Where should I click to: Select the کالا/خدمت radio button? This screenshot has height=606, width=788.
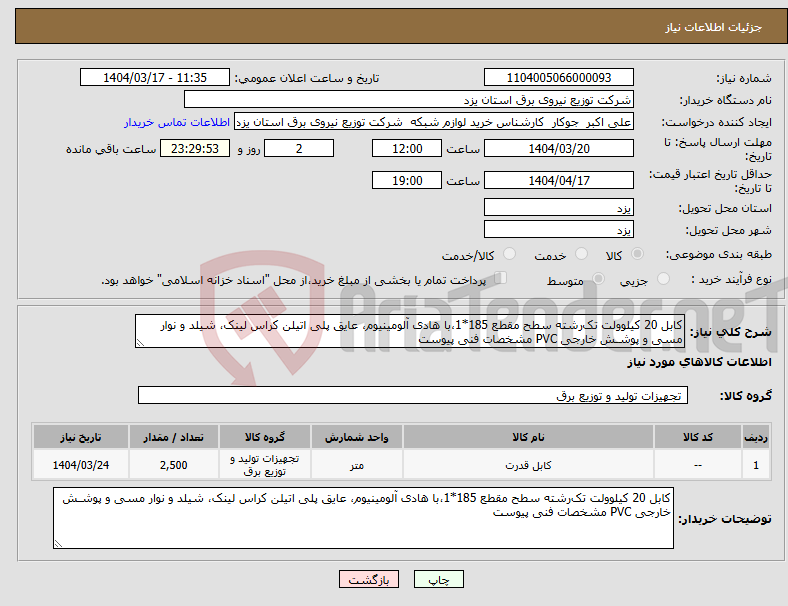[x=510, y=254]
